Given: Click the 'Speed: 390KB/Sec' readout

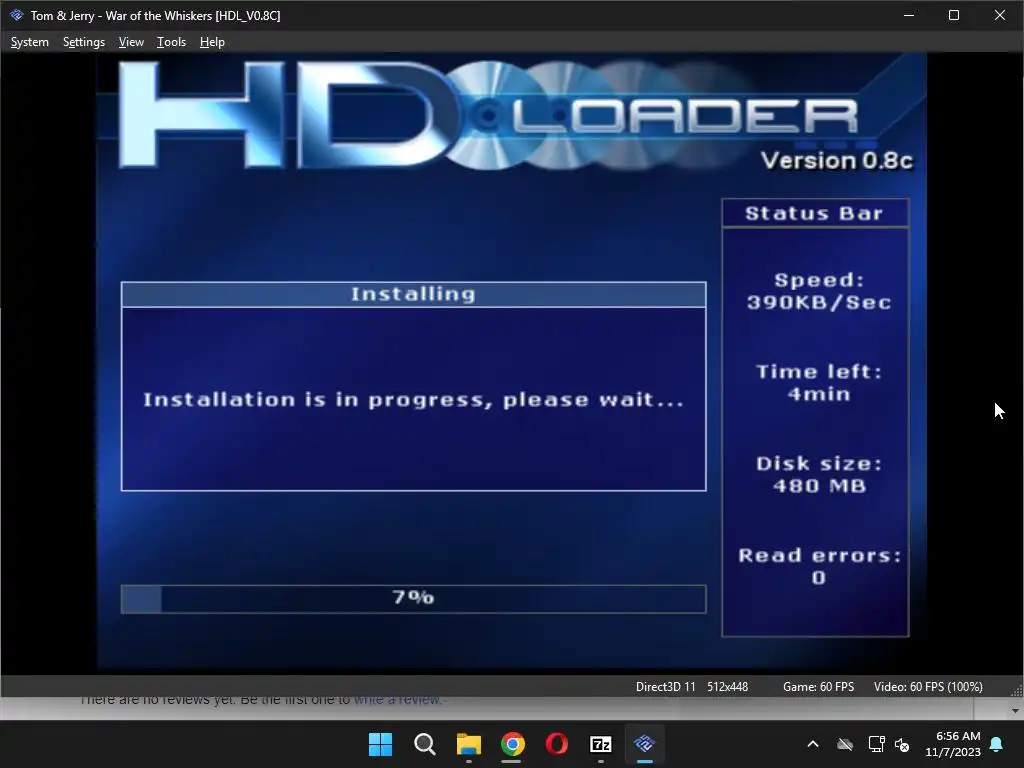Looking at the screenshot, I should pos(819,291).
